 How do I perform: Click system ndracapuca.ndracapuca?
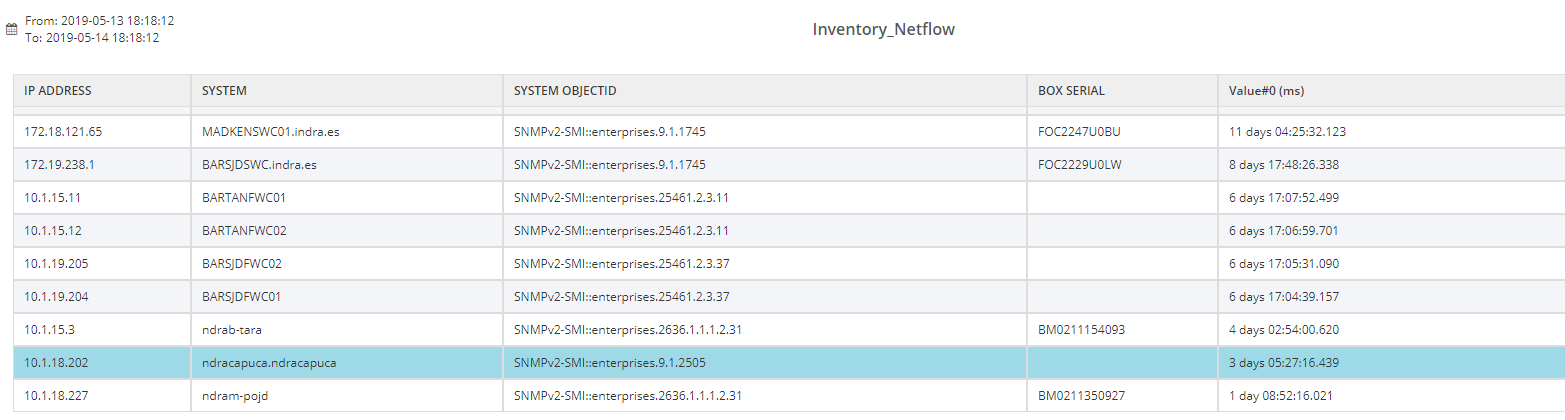[269, 362]
